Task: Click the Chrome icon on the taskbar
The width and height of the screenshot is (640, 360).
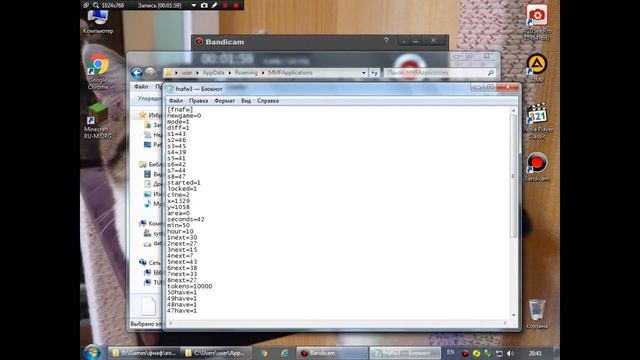Action: 264,353
